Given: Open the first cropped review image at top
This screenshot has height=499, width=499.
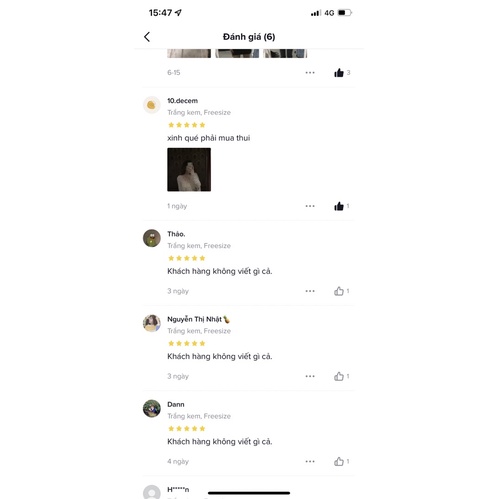Looking at the screenshot, I should pyautogui.click(x=189, y=53).
